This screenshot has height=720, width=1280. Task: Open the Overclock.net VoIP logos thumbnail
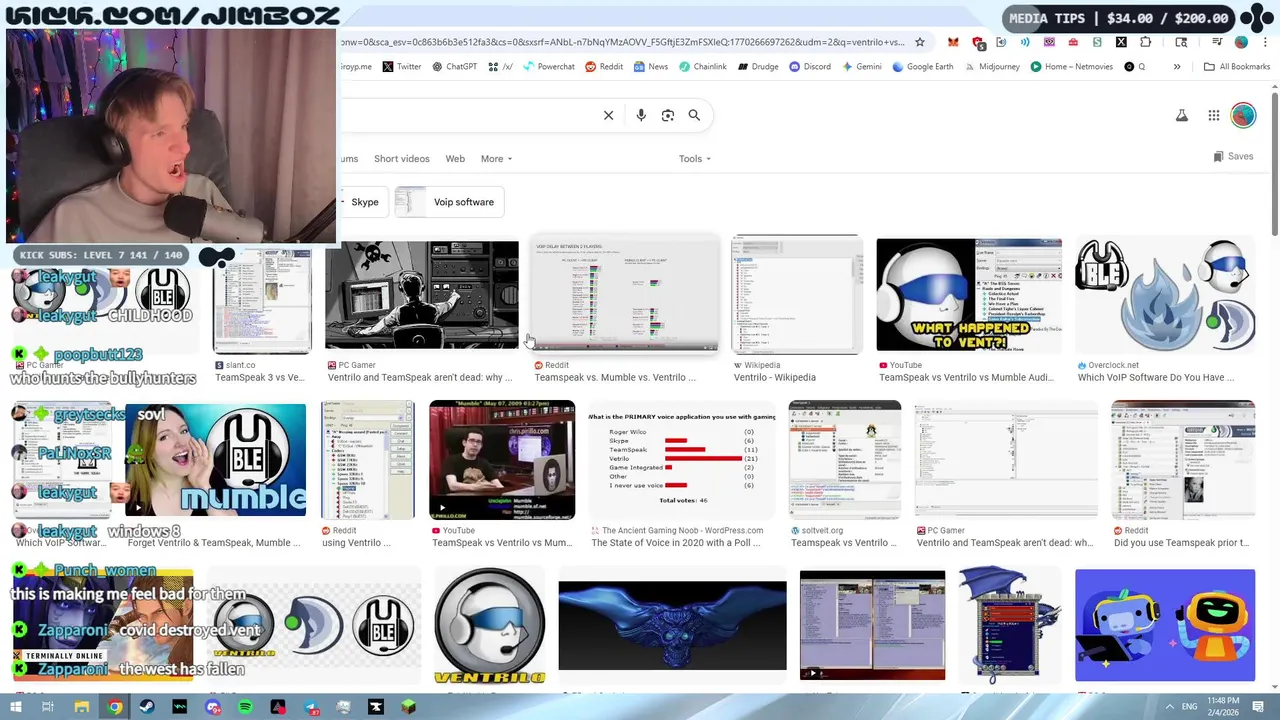click(1165, 295)
